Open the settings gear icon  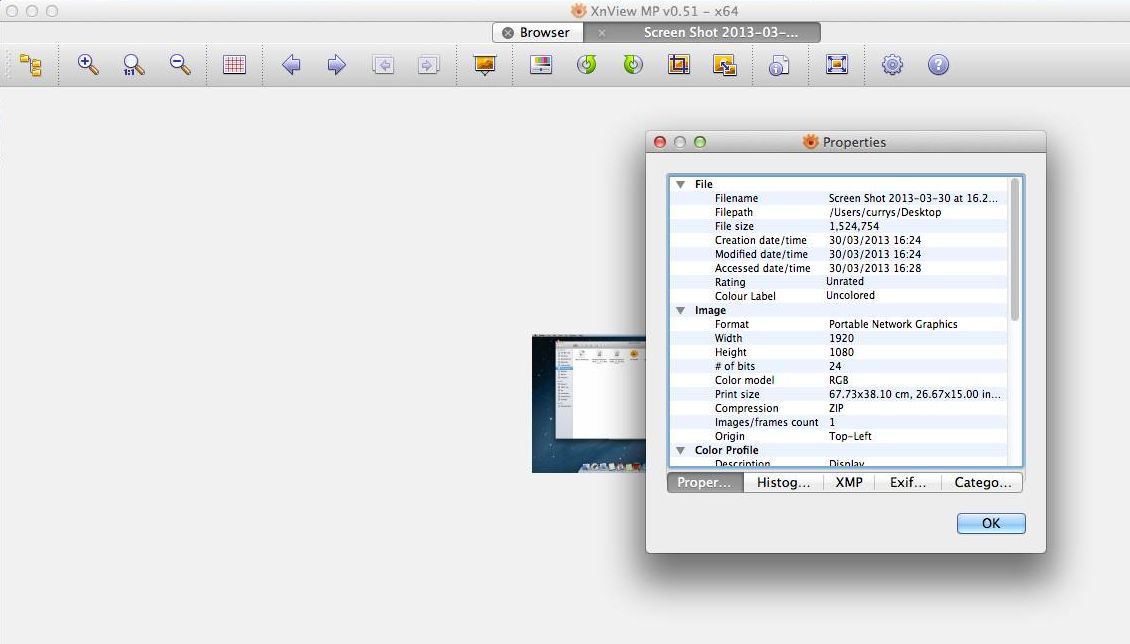click(892, 65)
